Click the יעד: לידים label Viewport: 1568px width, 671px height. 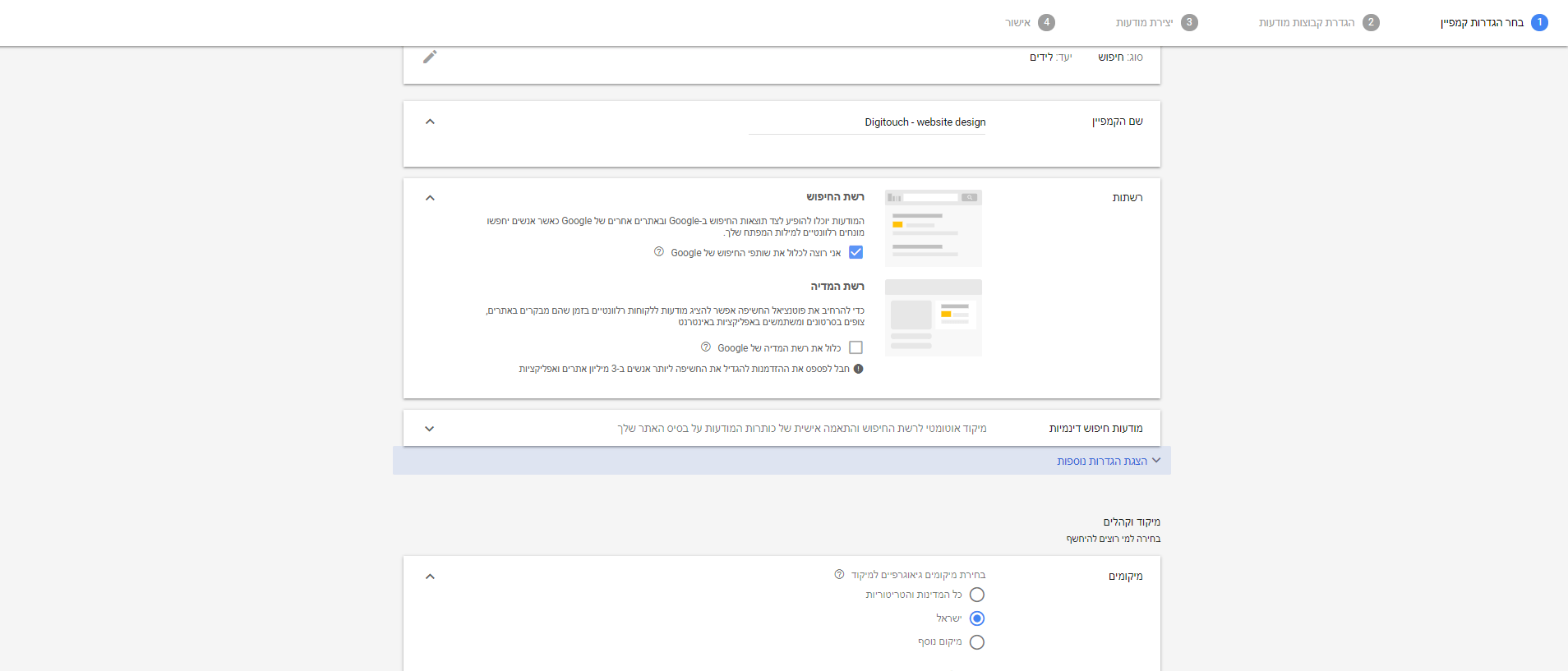click(1051, 57)
